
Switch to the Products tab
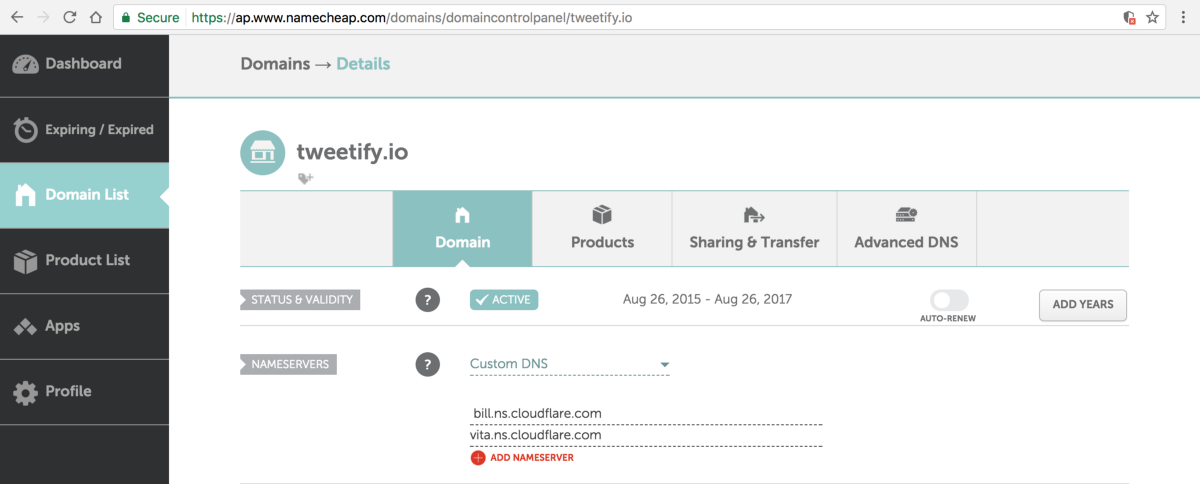[602, 228]
